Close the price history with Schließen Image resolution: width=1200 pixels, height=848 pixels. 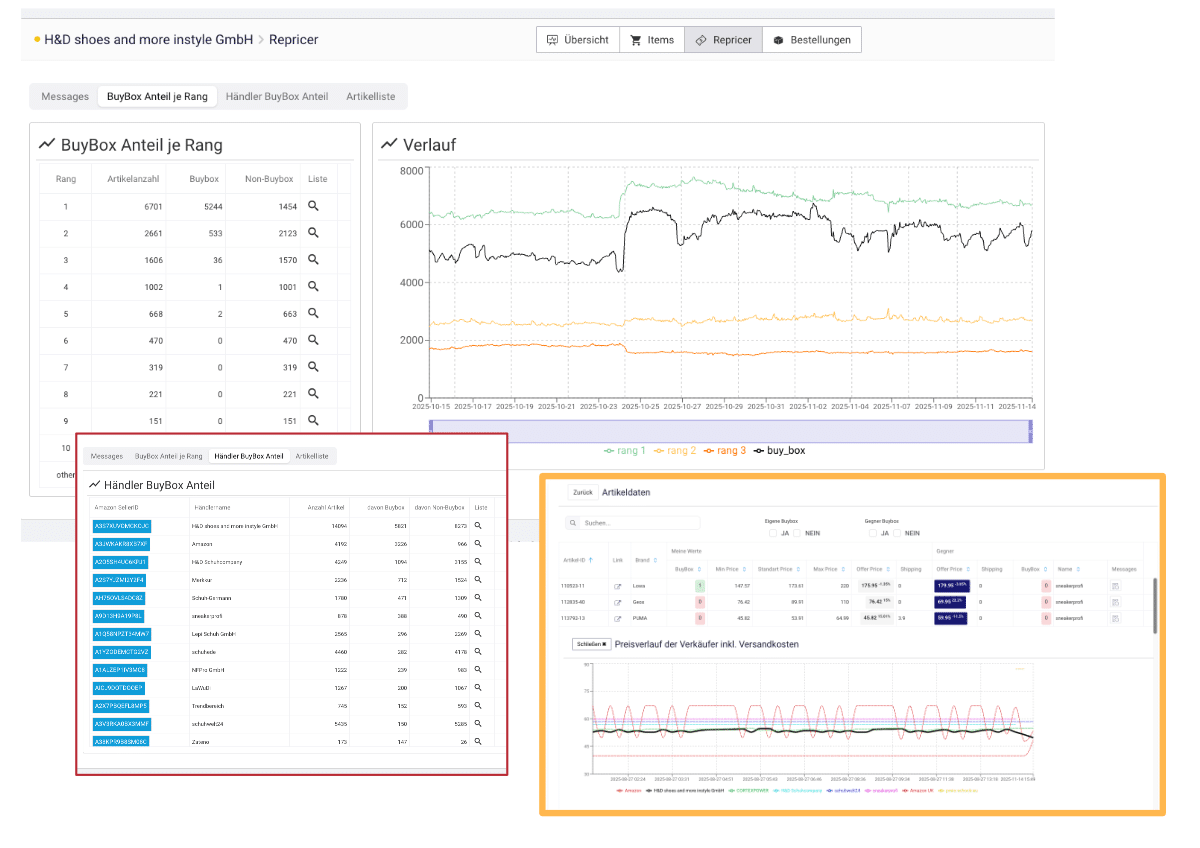[591, 644]
